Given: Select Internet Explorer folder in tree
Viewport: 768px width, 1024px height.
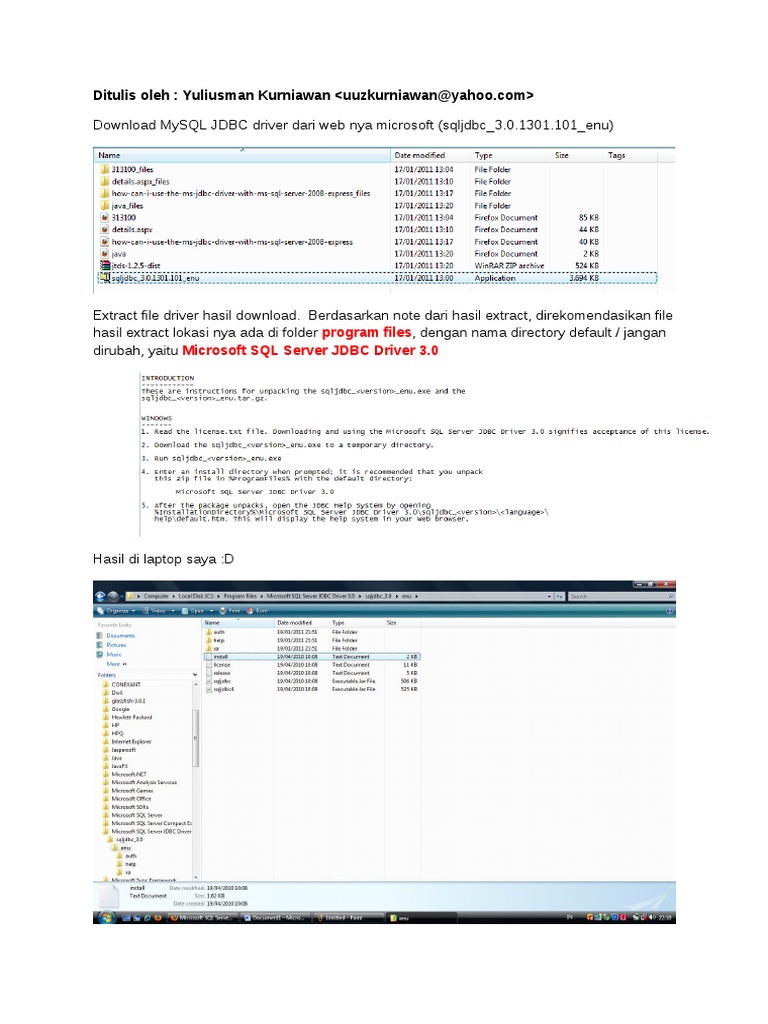Looking at the screenshot, I should (127, 742).
